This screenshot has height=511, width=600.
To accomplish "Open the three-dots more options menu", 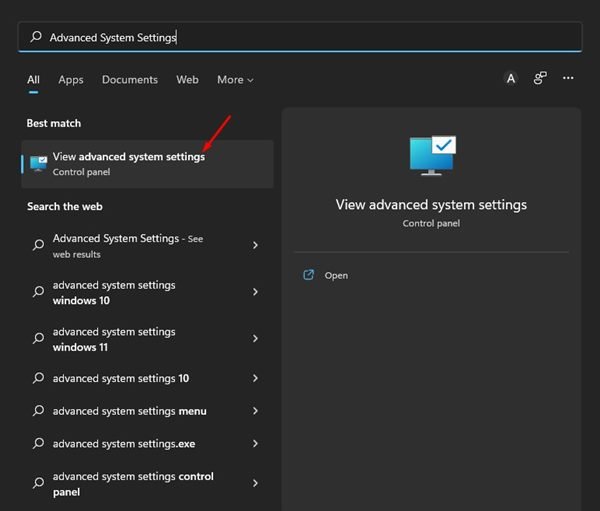I will tap(568, 79).
